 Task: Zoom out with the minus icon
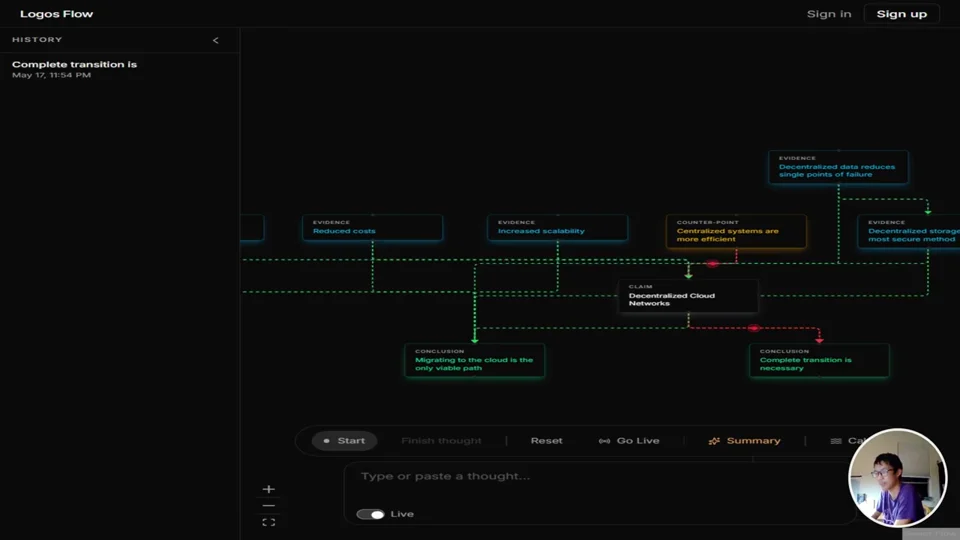tap(269, 506)
